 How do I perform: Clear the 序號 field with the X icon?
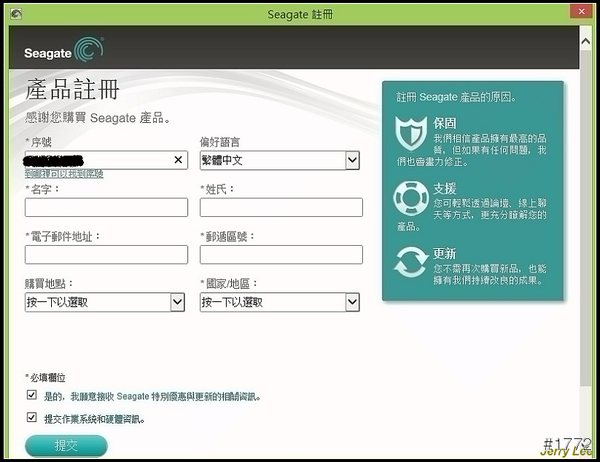pos(178,160)
